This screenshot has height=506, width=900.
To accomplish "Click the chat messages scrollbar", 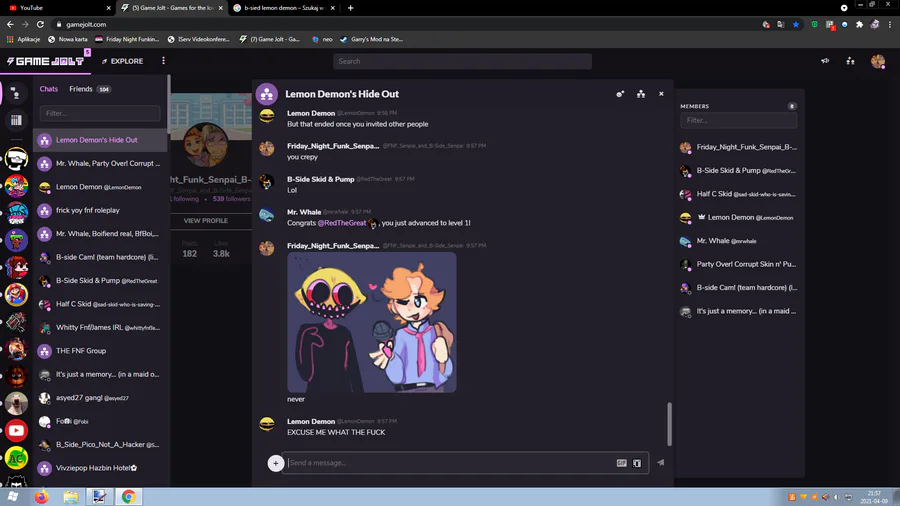I will coord(669,424).
